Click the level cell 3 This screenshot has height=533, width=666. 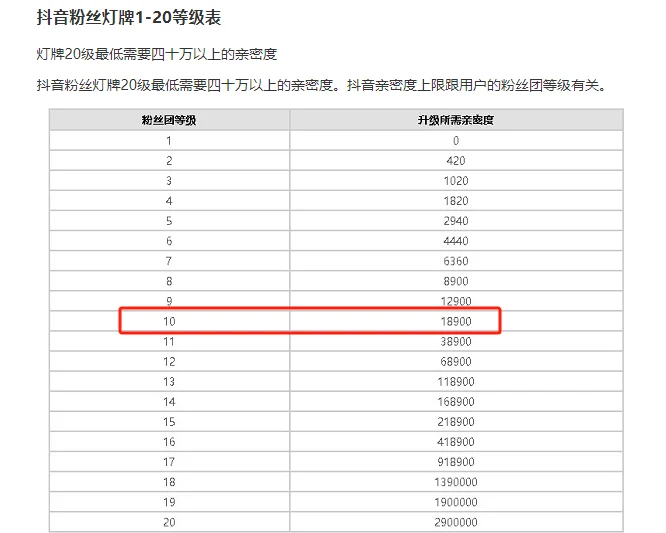coord(169,181)
